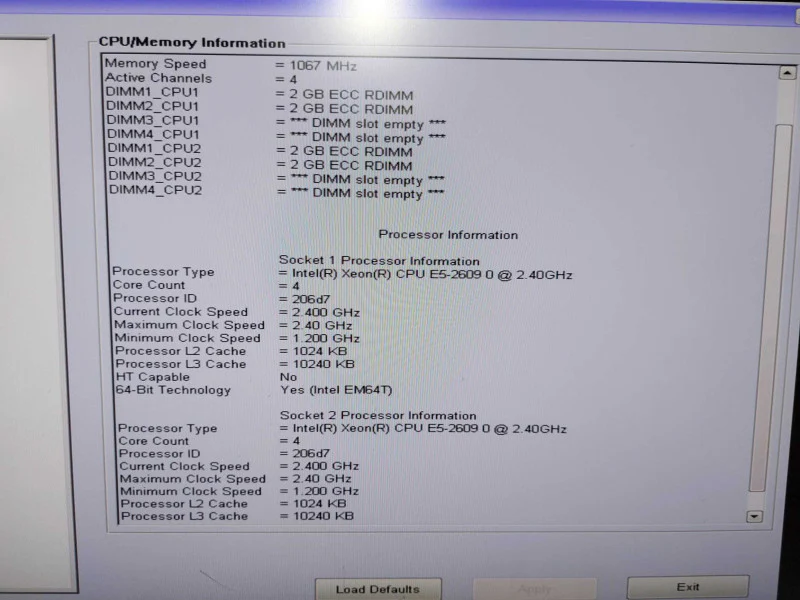
Task: Select Socket 2 Processor L3 Cache row
Action: pyautogui.click(x=237, y=516)
